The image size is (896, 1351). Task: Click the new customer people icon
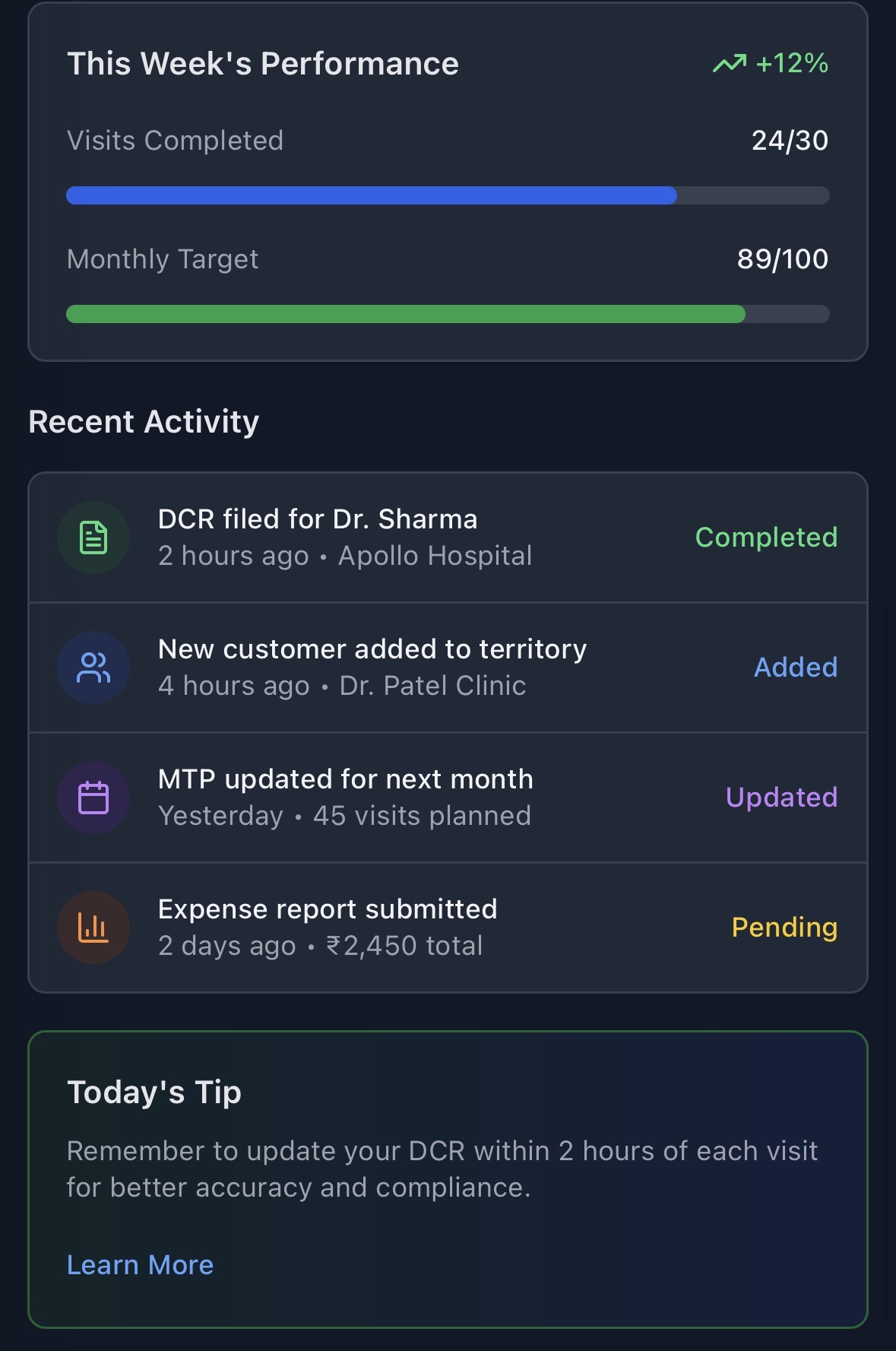(x=93, y=668)
